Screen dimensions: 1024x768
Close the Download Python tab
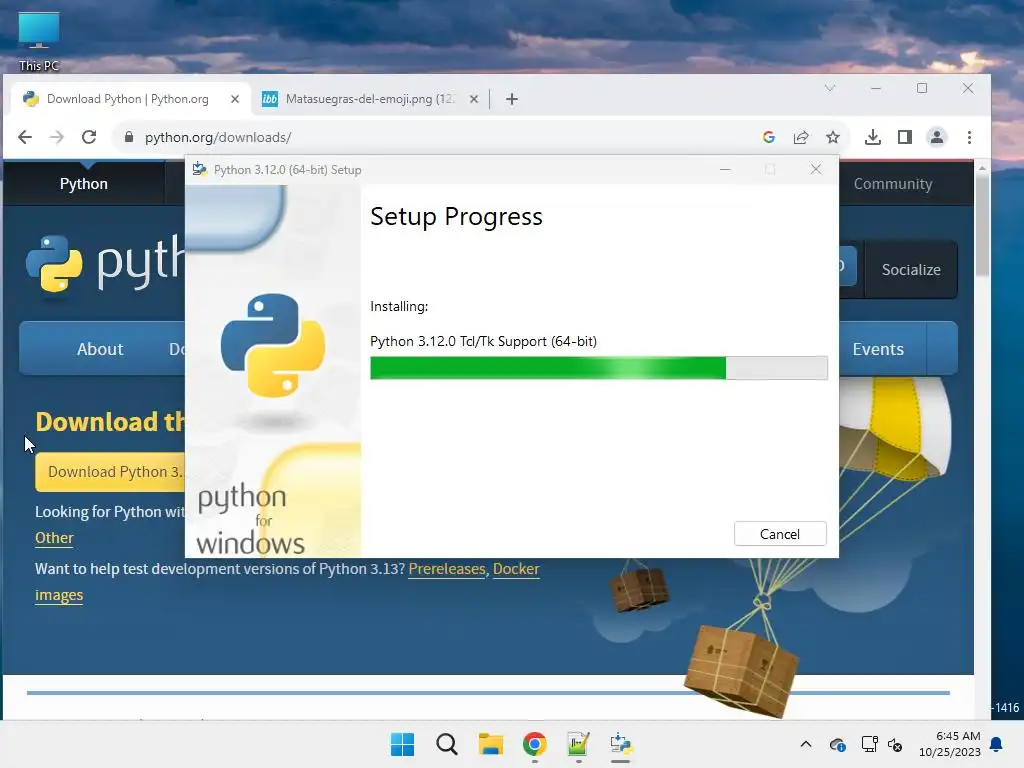coord(235,99)
